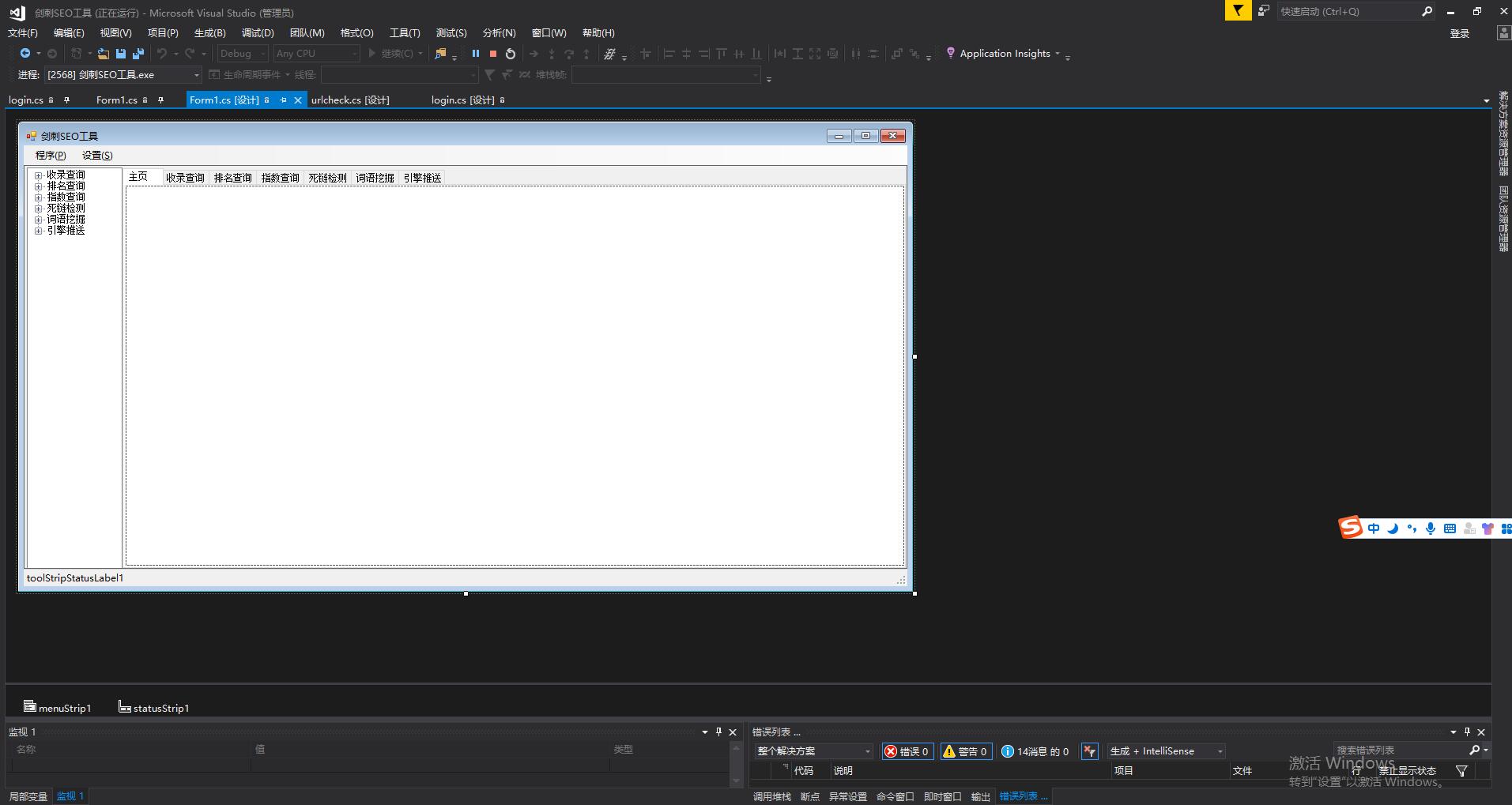
Task: Click the Sogou soft keyboard icon
Action: click(x=1450, y=529)
